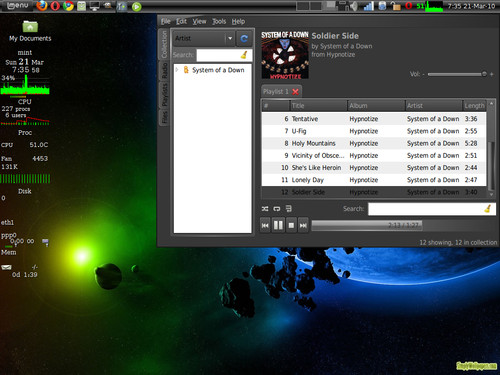The width and height of the screenshot is (500, 375).
Task: Open the My Documents desktop folder
Action: point(30,31)
